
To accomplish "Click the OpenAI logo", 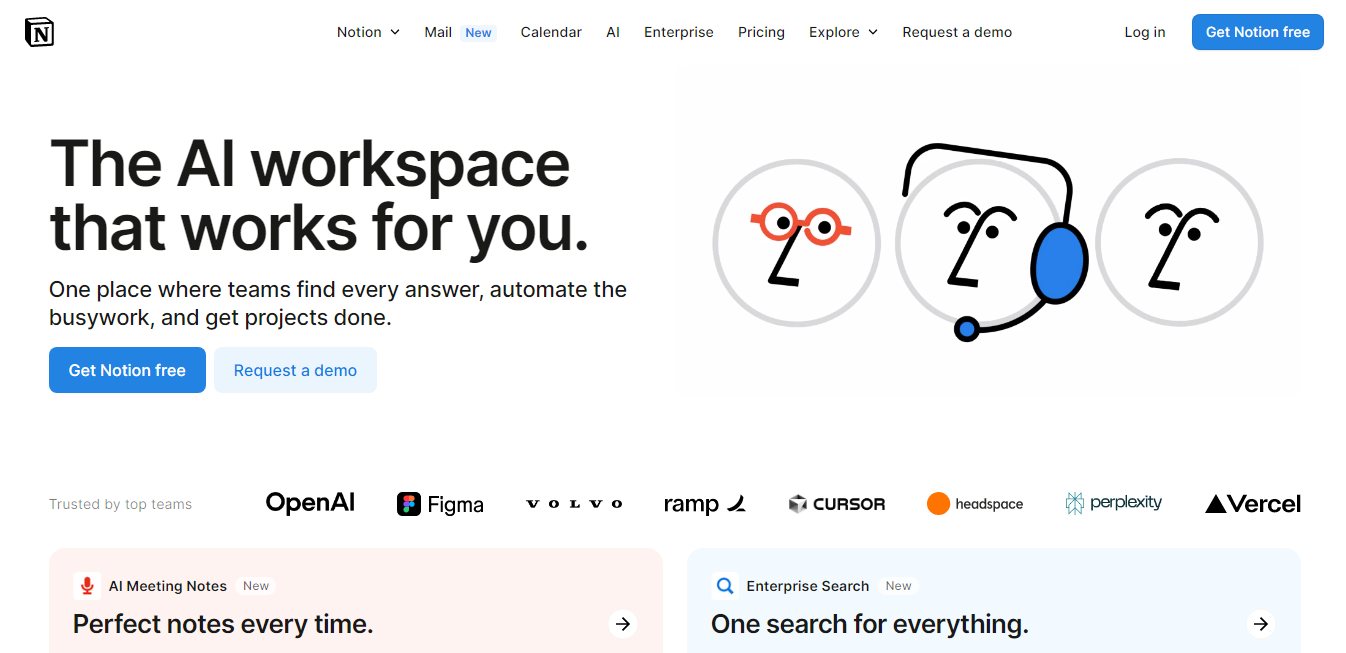I will click(x=310, y=503).
